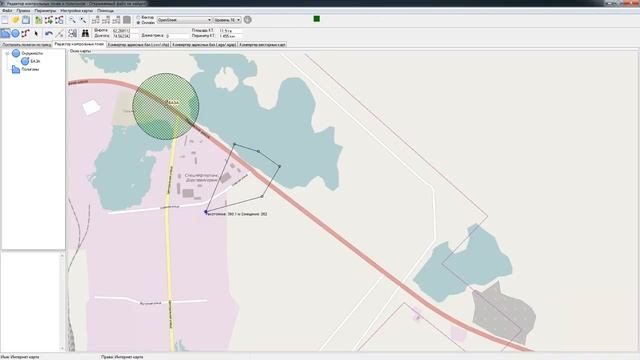The width and height of the screenshot is (640, 360).
Task: Switch to Конвертер адресных баз xgis/xgid tab
Action: click(204, 44)
